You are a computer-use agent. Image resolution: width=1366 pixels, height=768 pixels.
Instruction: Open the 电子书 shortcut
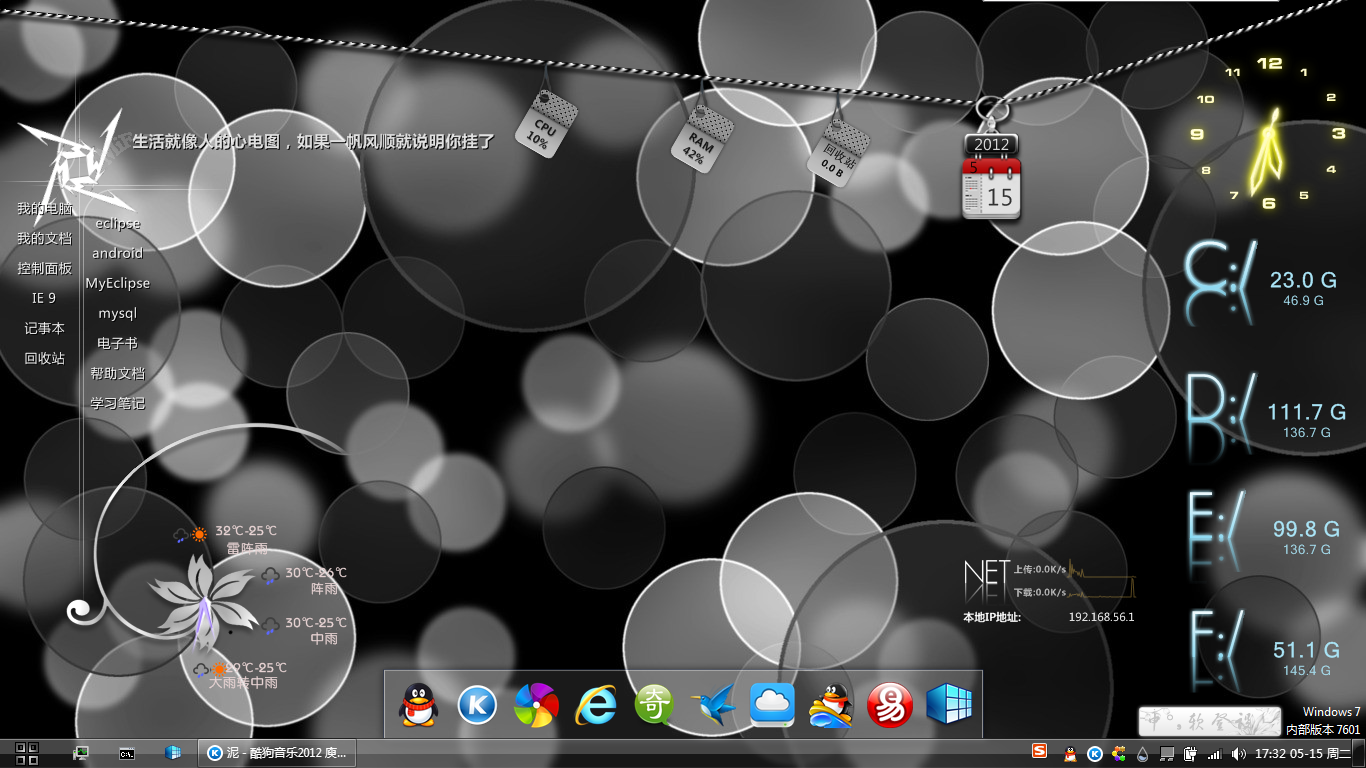(118, 343)
